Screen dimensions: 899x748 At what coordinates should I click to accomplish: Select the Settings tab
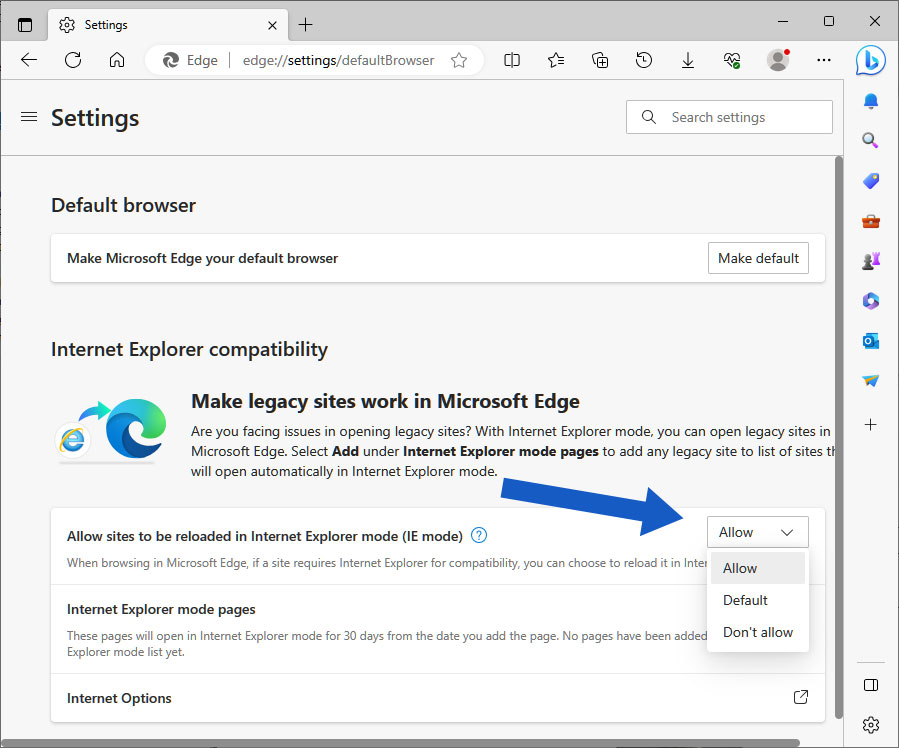pyautogui.click(x=168, y=25)
